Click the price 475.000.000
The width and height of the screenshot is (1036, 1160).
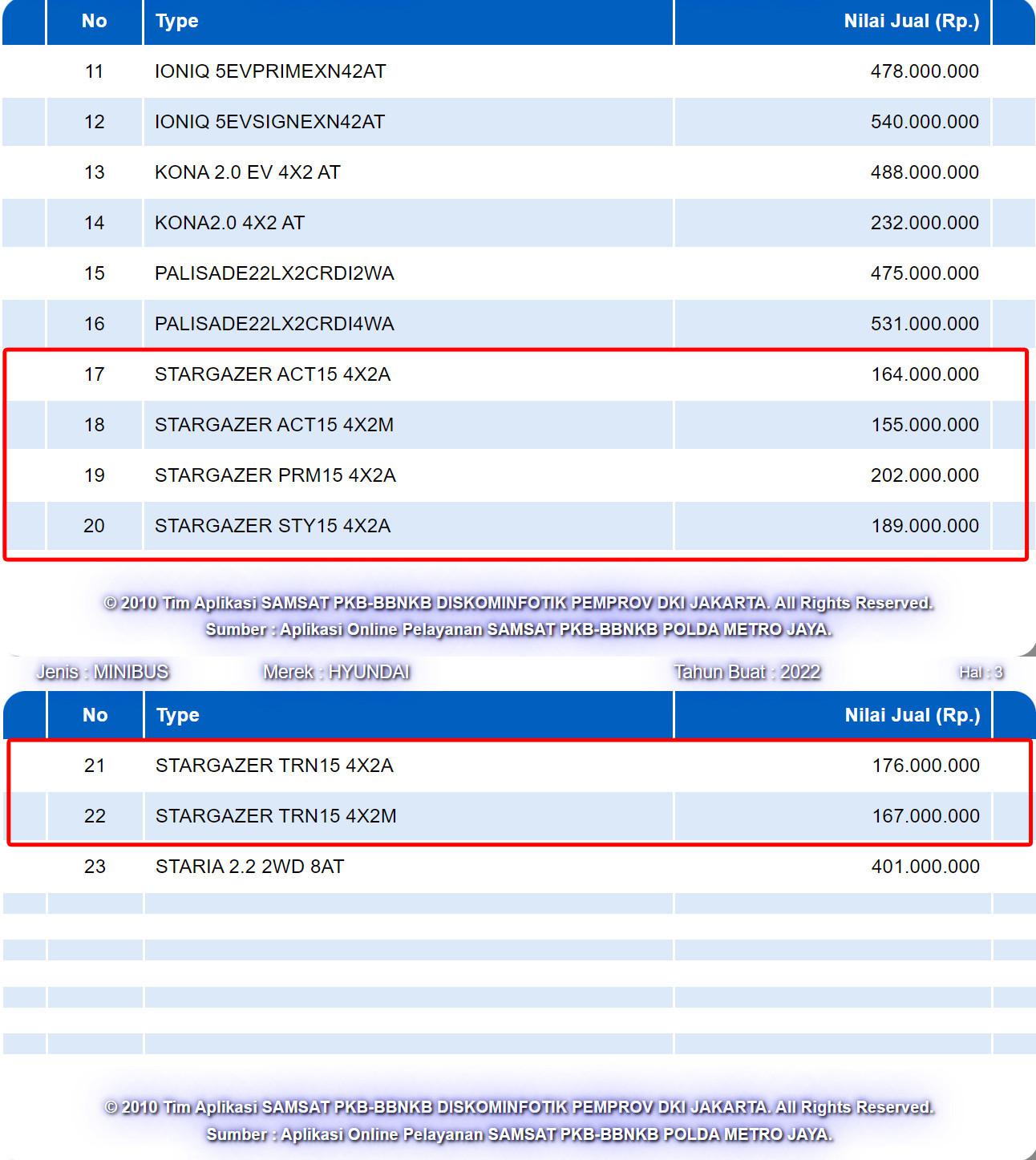click(925, 273)
